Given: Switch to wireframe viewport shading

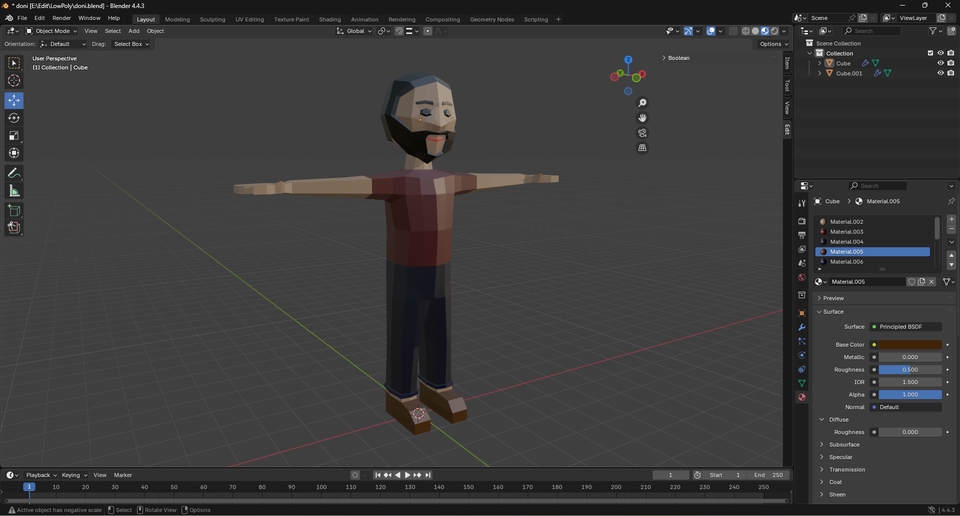Looking at the screenshot, I should coord(746,31).
